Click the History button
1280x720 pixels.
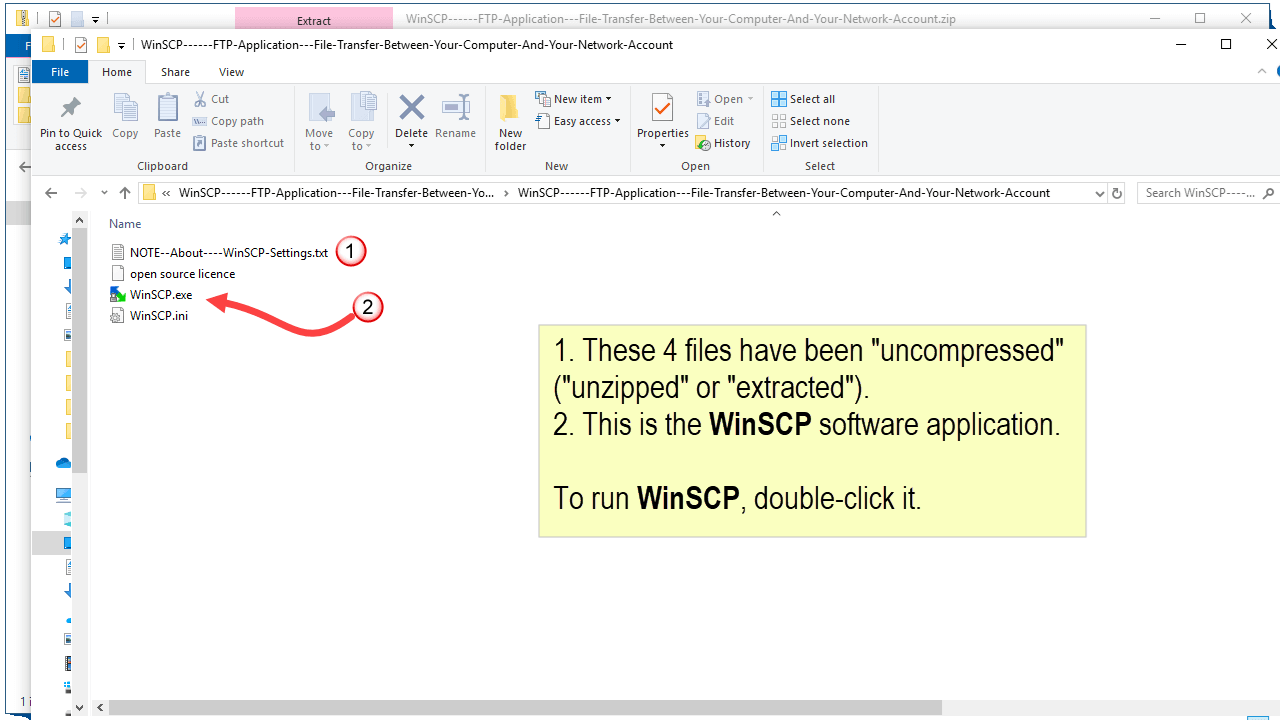[x=723, y=143]
